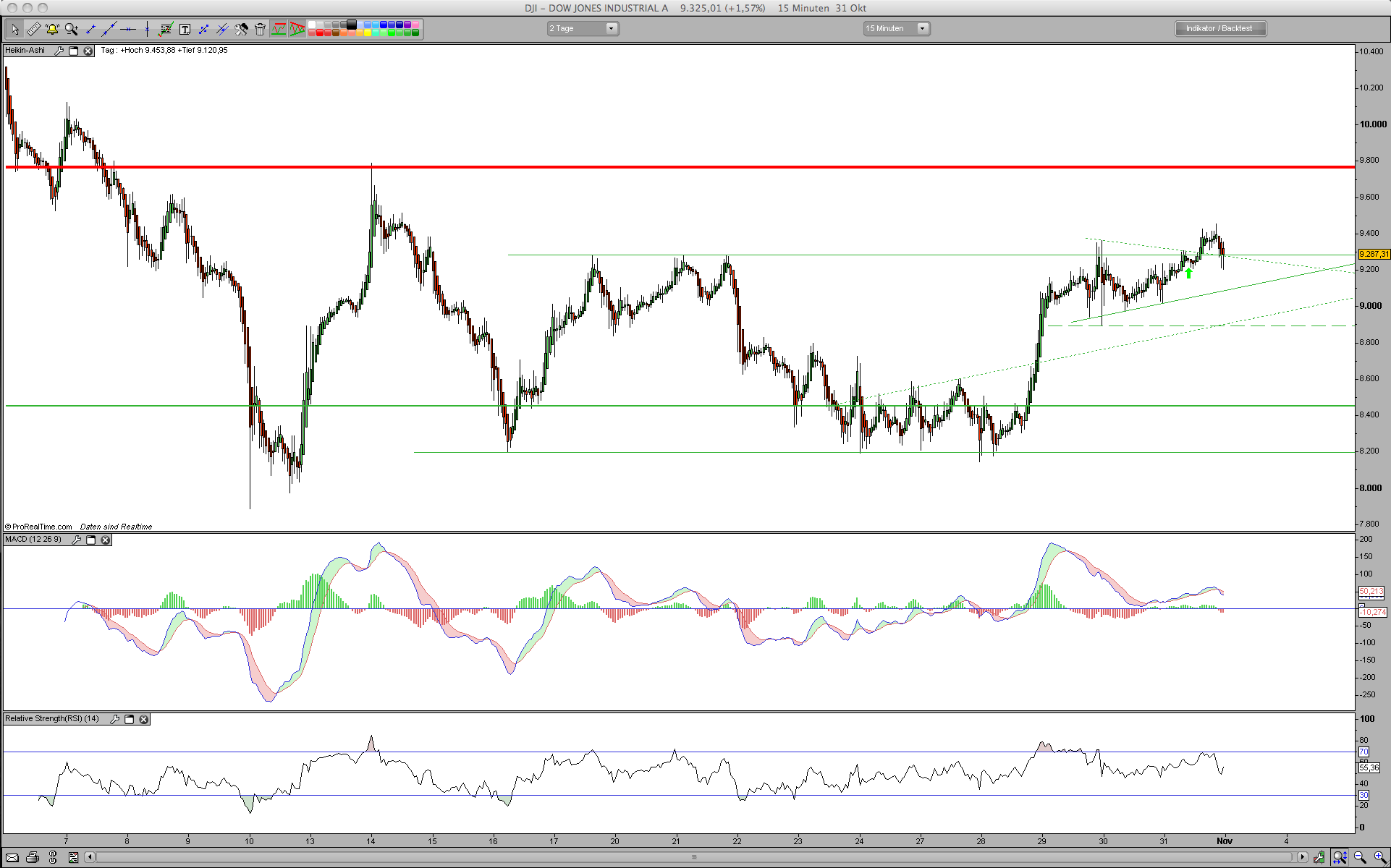The height and width of the screenshot is (868, 1391).
Task: Click the trash can delete-objects icon
Action: coord(260,29)
